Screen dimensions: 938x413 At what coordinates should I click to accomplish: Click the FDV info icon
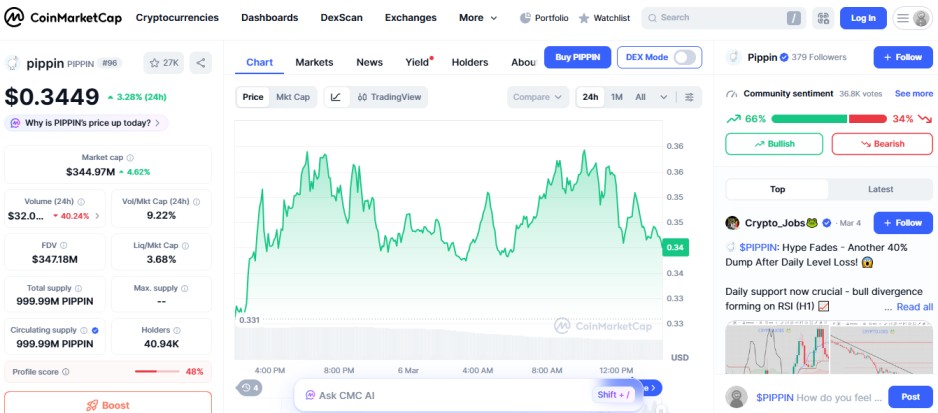click(64, 245)
